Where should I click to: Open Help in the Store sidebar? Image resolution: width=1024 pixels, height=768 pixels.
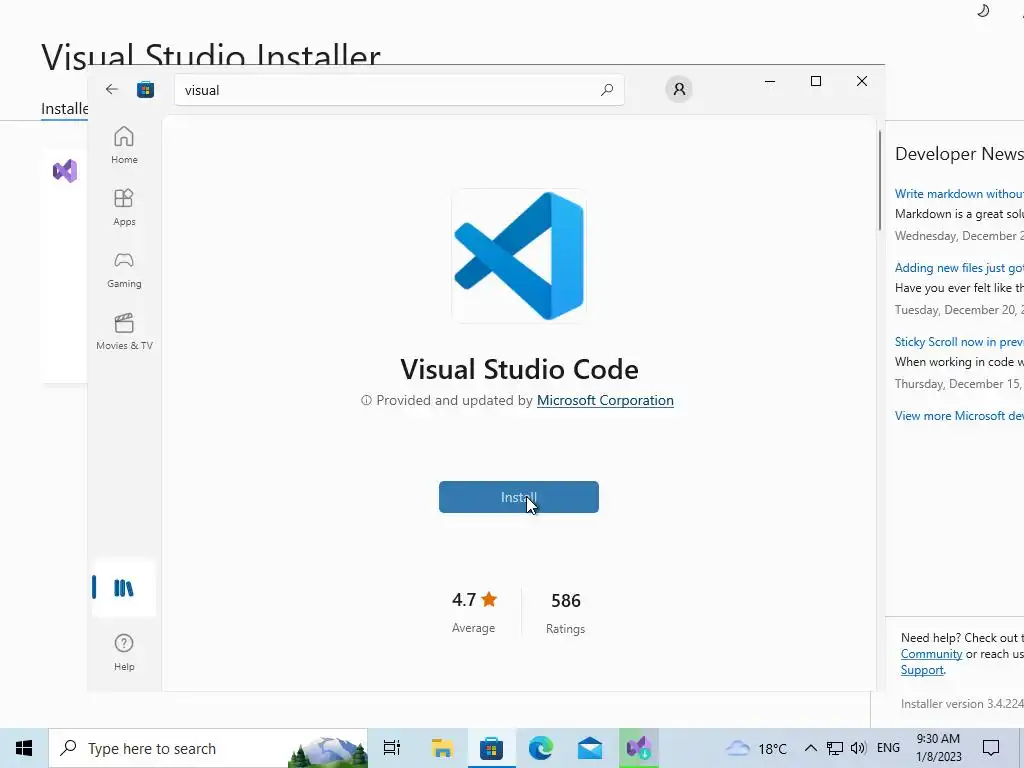pos(124,652)
